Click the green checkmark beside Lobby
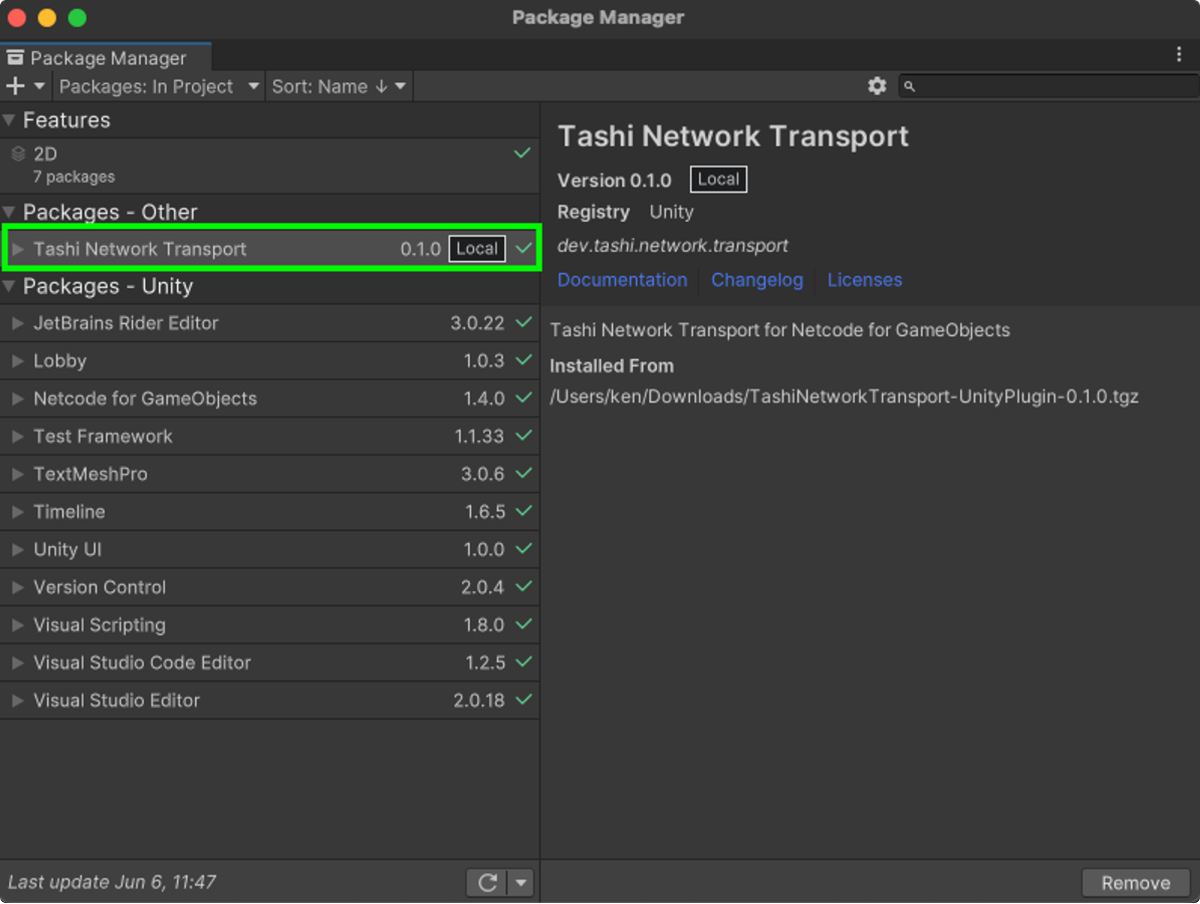This screenshot has height=904, width=1200. click(522, 360)
